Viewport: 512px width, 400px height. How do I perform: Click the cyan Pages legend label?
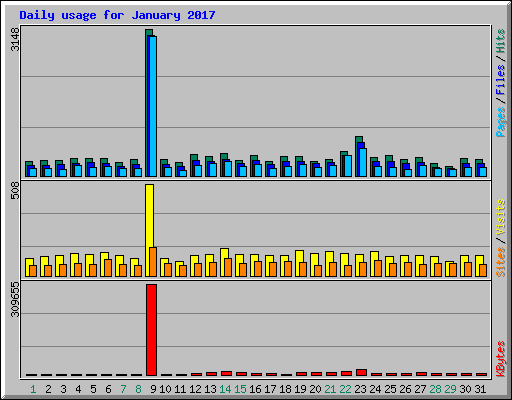click(x=500, y=122)
